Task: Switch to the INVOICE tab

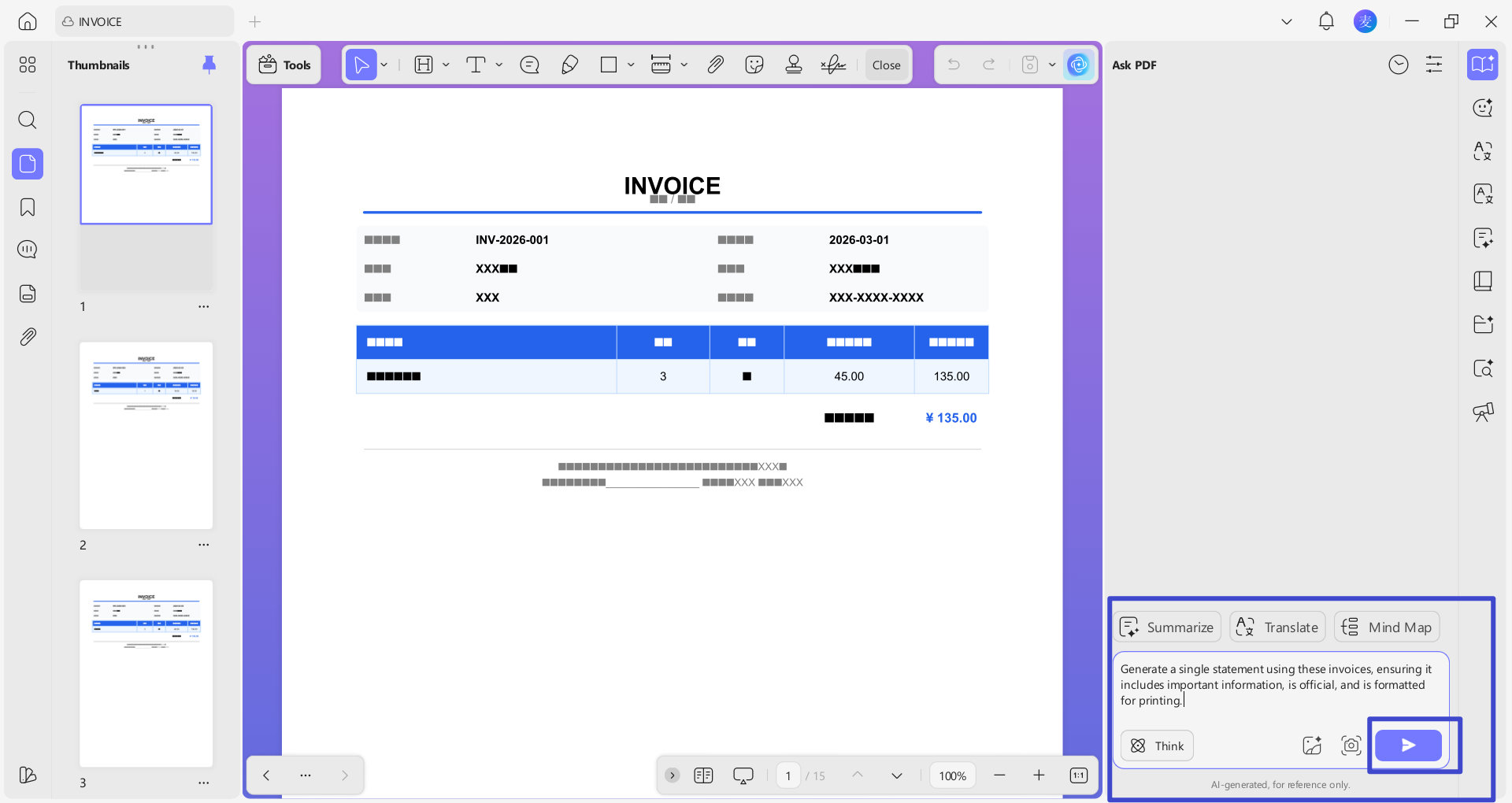Action: point(144,21)
